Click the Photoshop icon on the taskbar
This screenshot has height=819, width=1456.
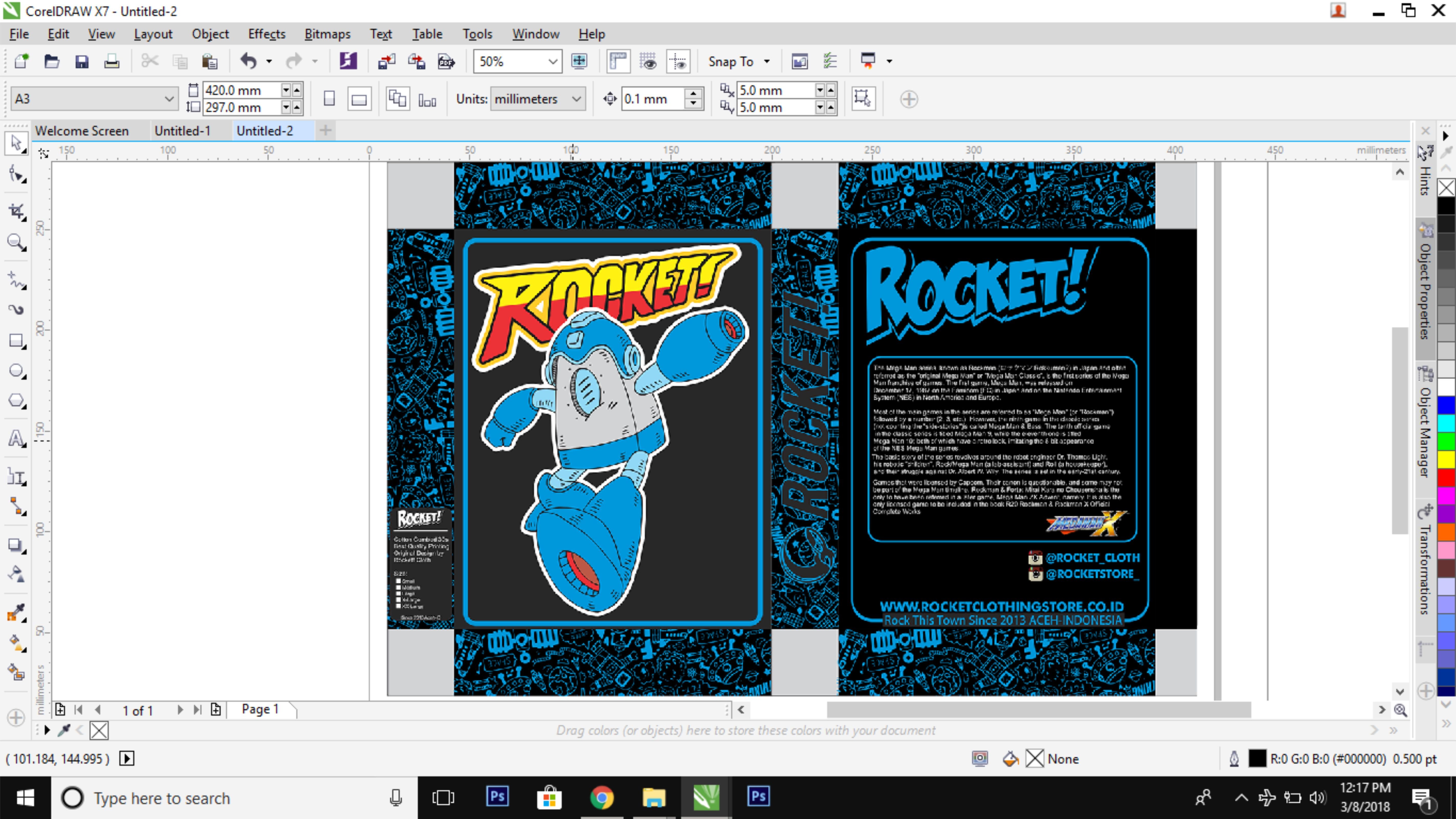(x=497, y=798)
